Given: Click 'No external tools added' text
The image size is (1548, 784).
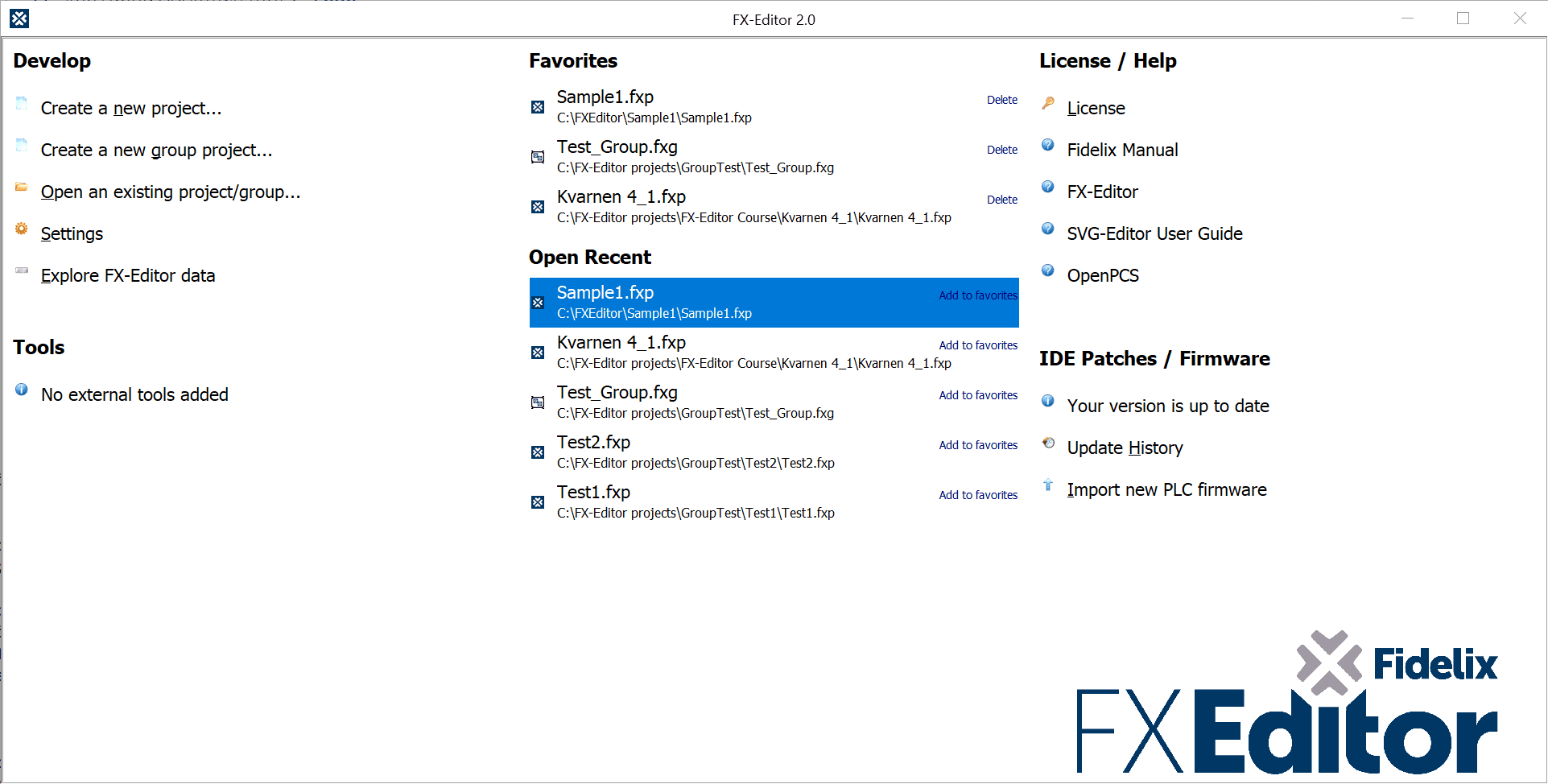Looking at the screenshot, I should click(x=134, y=395).
